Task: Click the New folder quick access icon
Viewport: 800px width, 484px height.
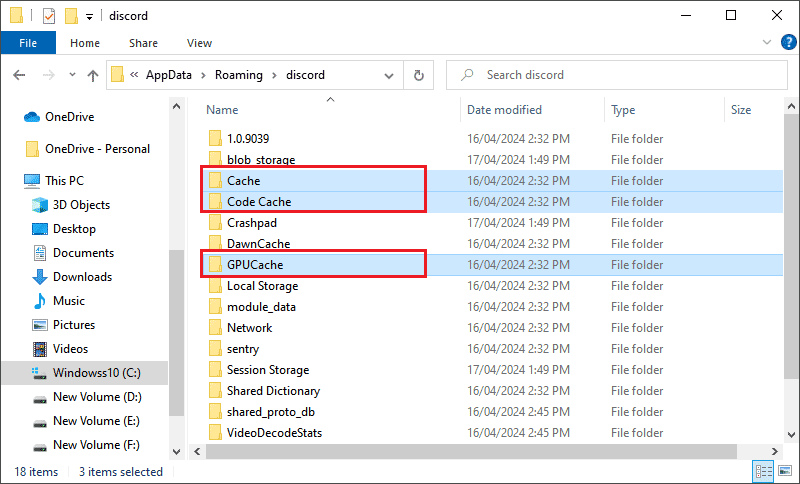Action: coord(71,16)
